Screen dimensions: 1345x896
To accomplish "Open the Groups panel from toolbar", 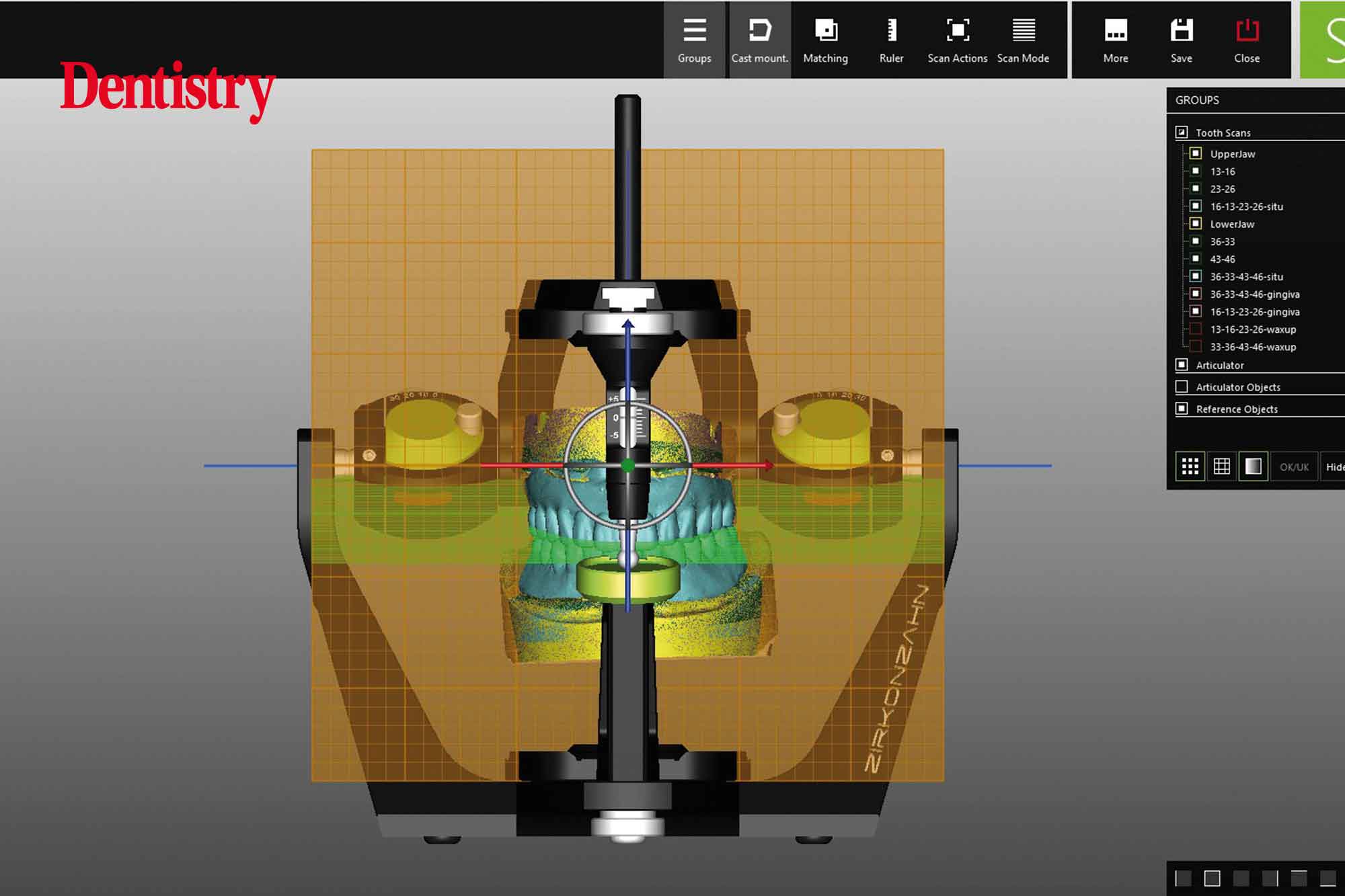I will [x=694, y=40].
